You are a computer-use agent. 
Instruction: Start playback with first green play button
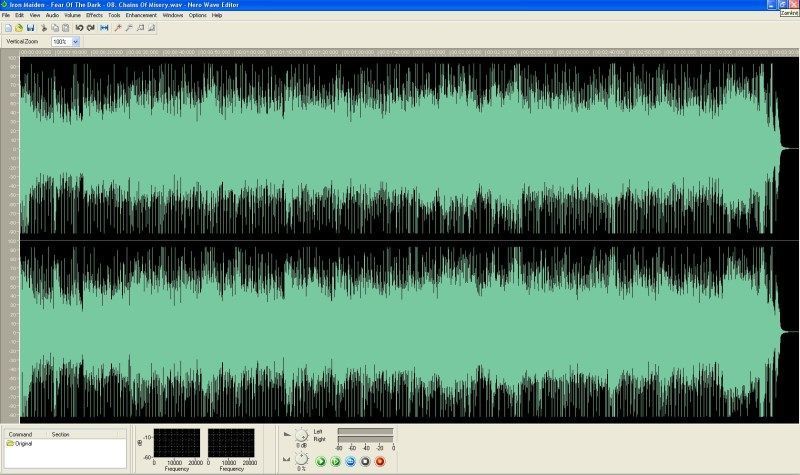point(321,462)
